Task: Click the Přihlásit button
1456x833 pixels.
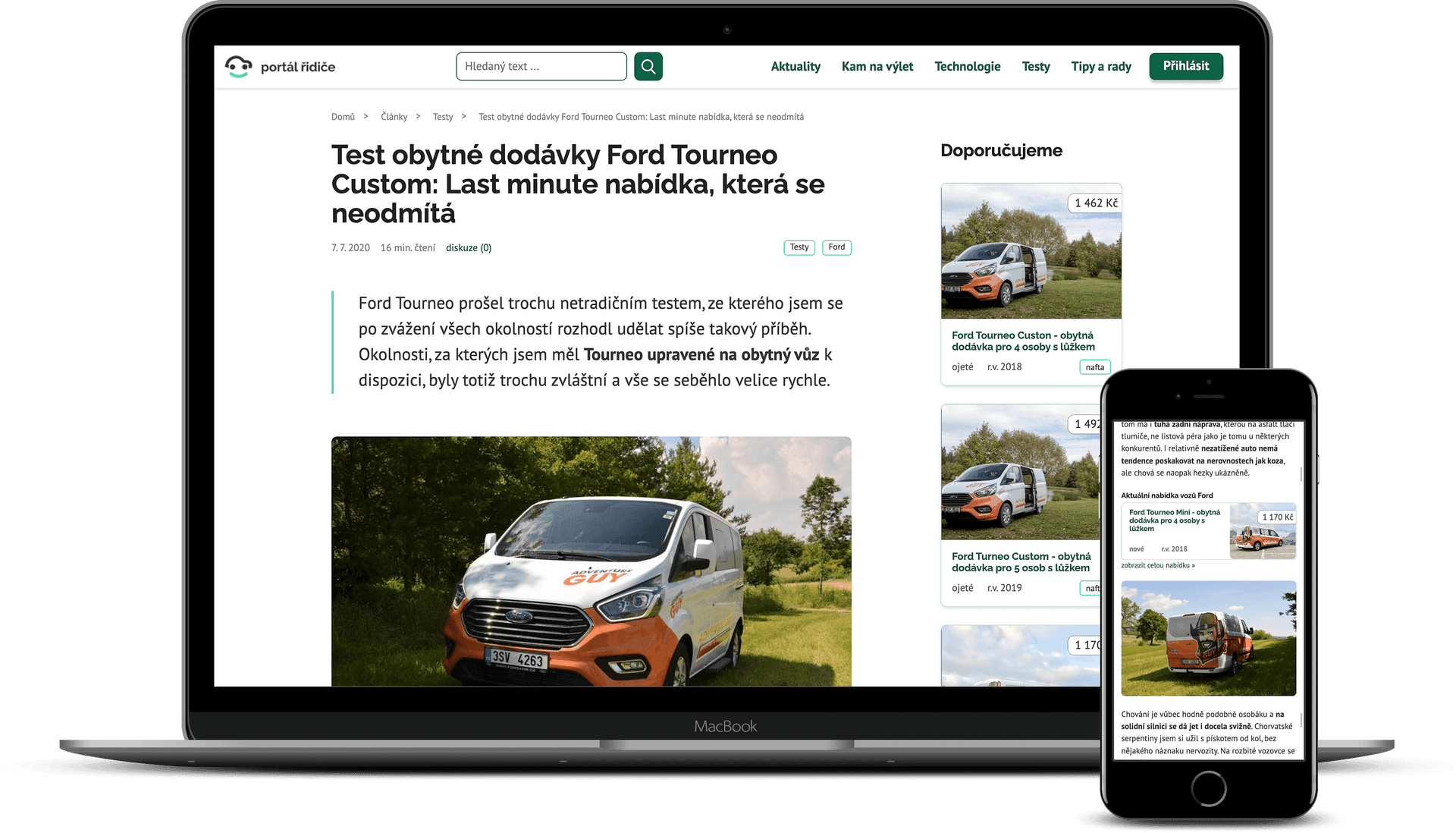Action: point(1186,66)
